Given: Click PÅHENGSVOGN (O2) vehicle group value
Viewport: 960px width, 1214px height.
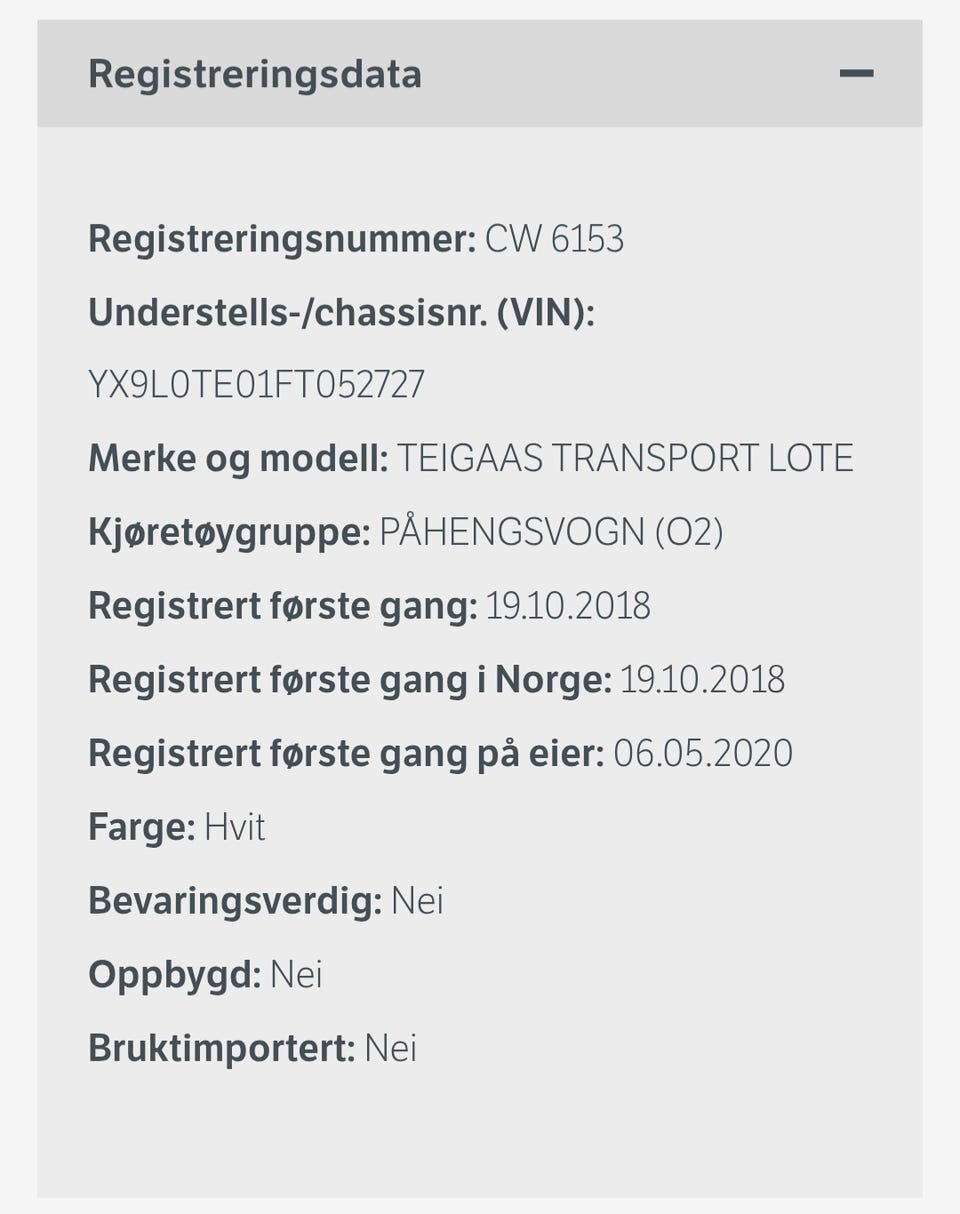Looking at the screenshot, I should [x=551, y=533].
